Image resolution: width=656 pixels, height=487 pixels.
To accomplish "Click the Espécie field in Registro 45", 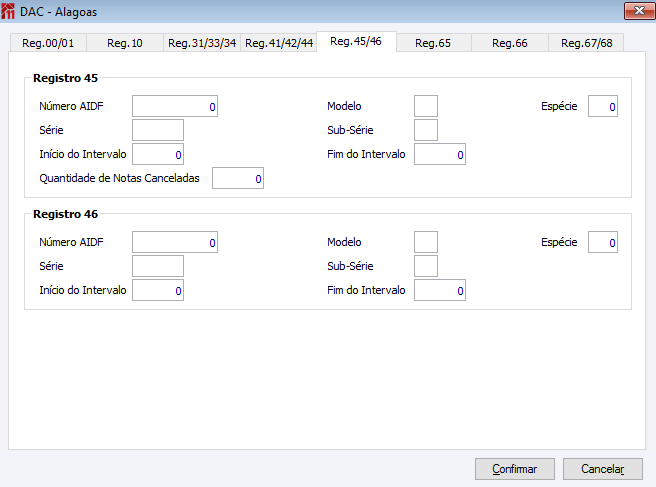I will pos(603,106).
